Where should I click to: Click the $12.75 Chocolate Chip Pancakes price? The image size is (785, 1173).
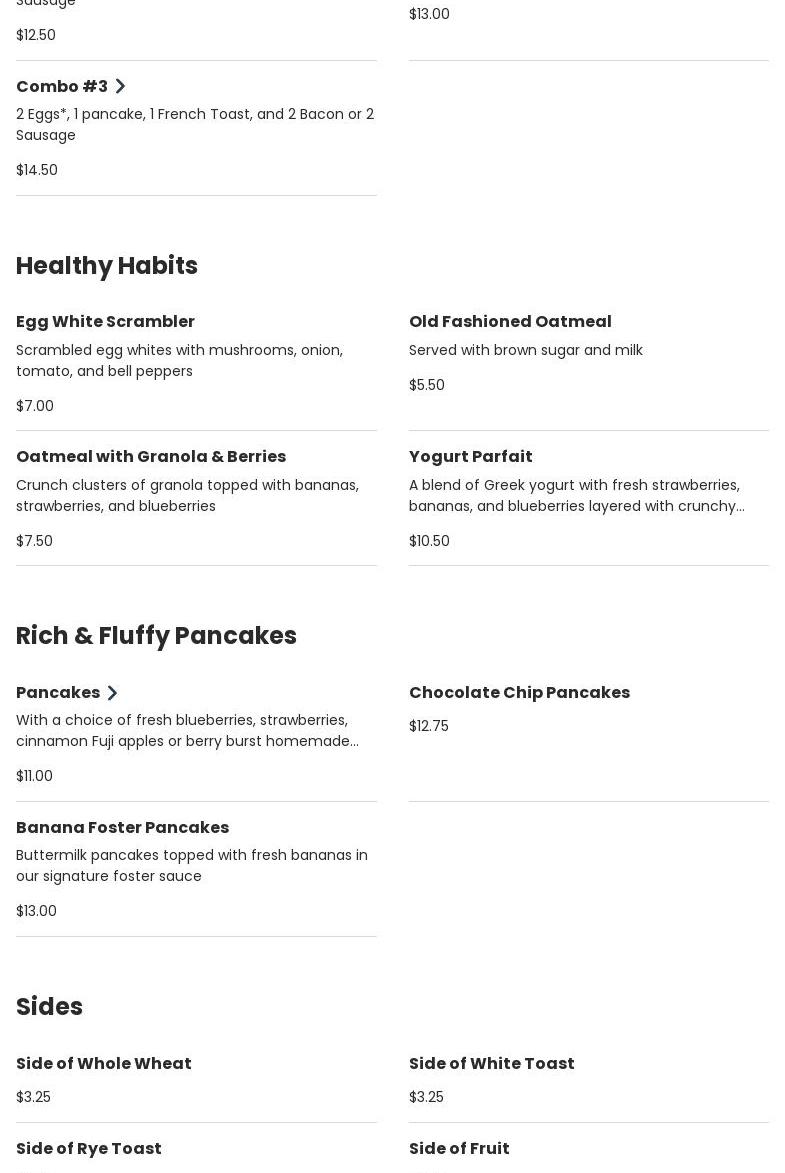pos(428,726)
